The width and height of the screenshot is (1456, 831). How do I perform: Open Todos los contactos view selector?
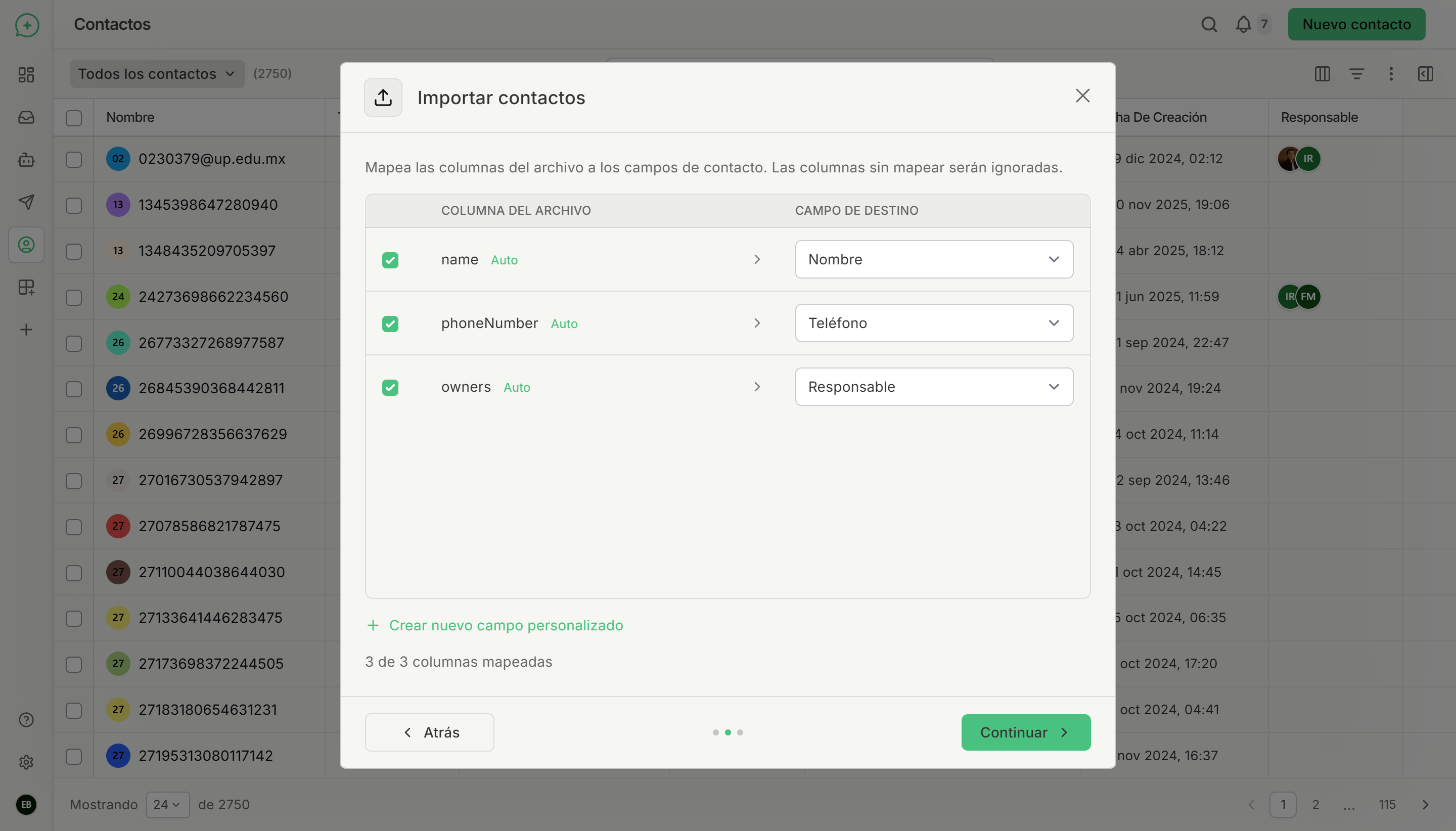tap(156, 74)
